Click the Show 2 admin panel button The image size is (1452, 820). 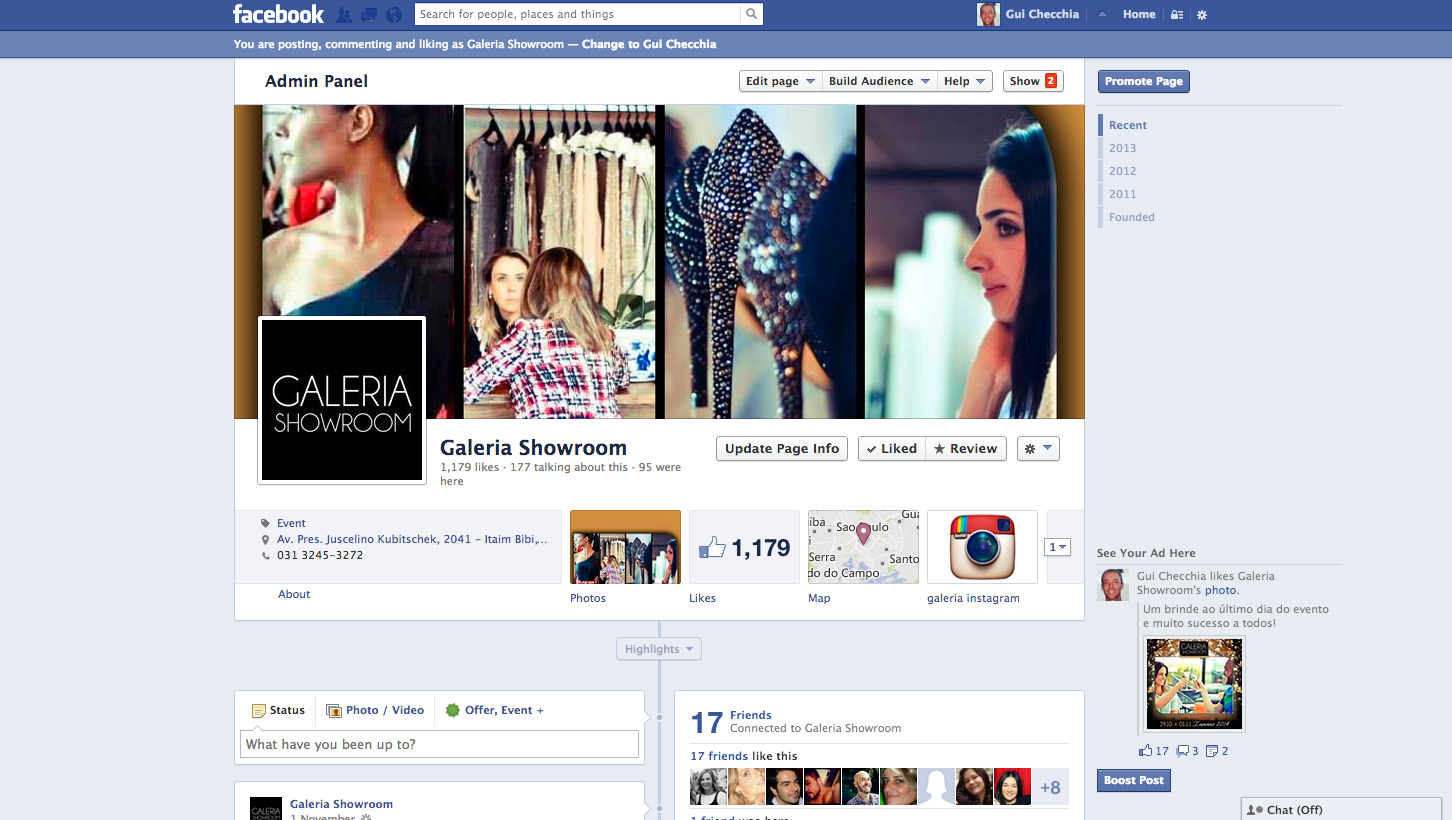(x=1033, y=81)
